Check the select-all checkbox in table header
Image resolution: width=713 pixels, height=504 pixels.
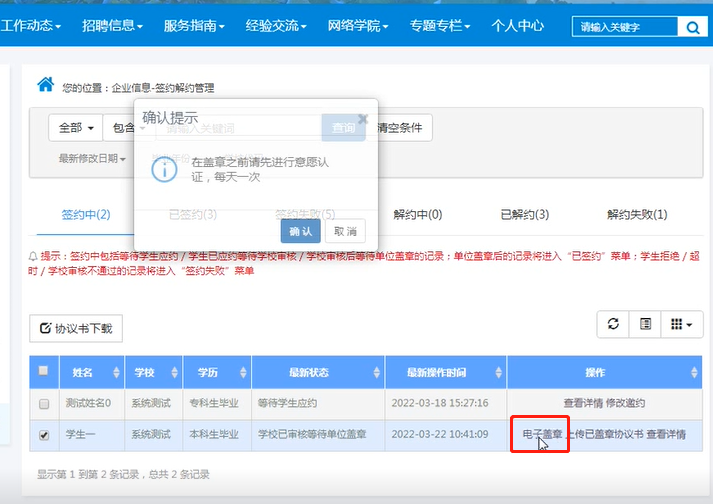[43, 371]
